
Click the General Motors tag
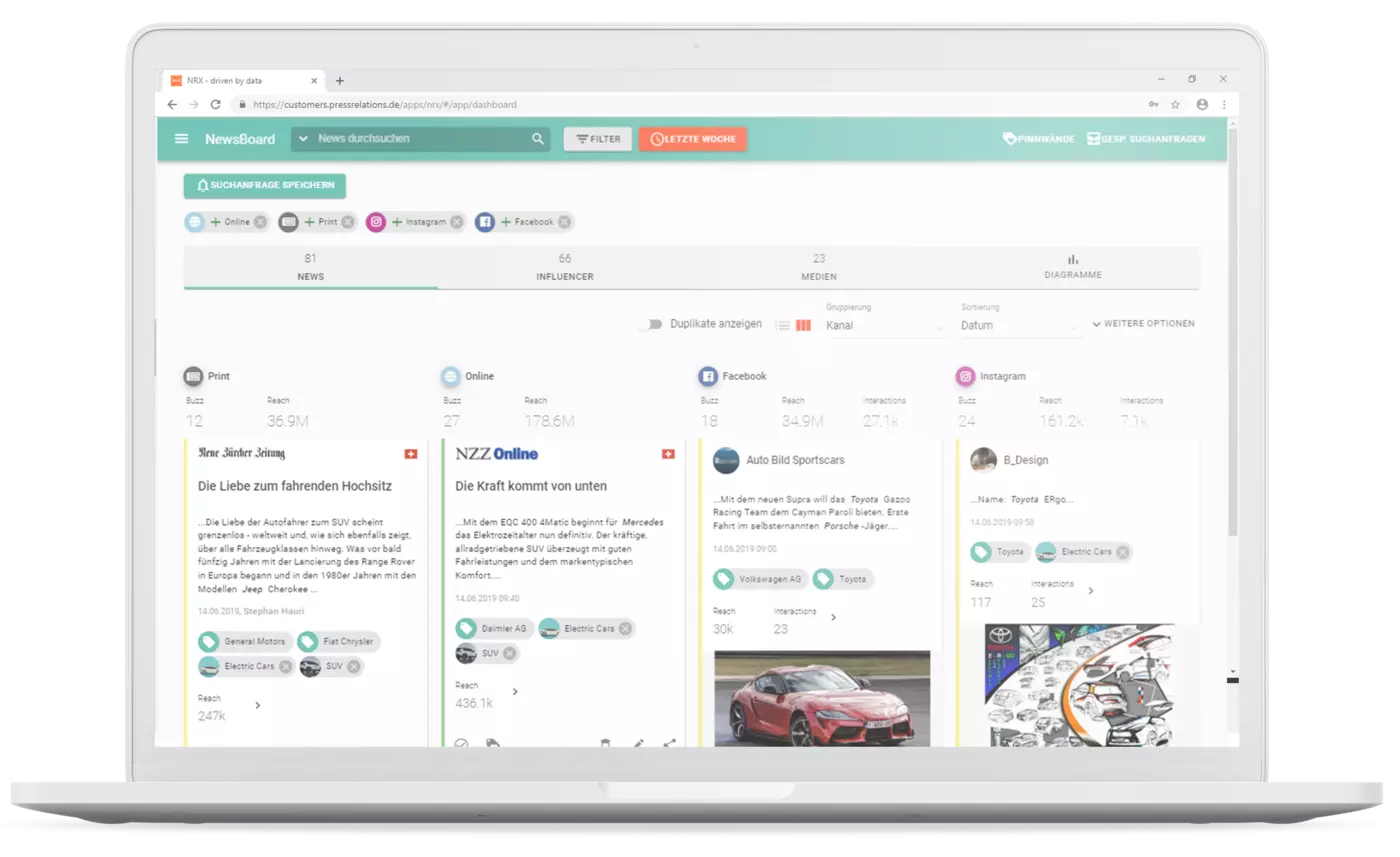click(246, 642)
